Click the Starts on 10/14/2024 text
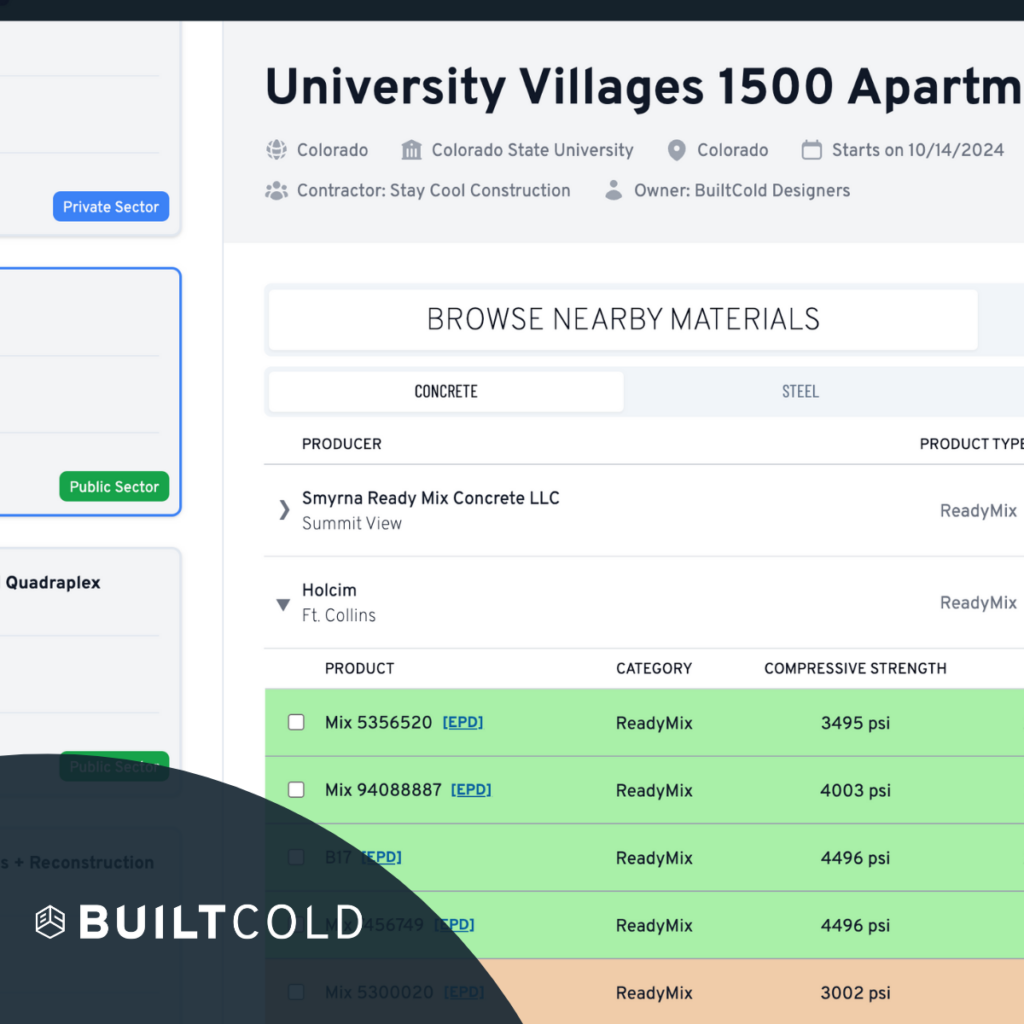 pyautogui.click(x=918, y=150)
